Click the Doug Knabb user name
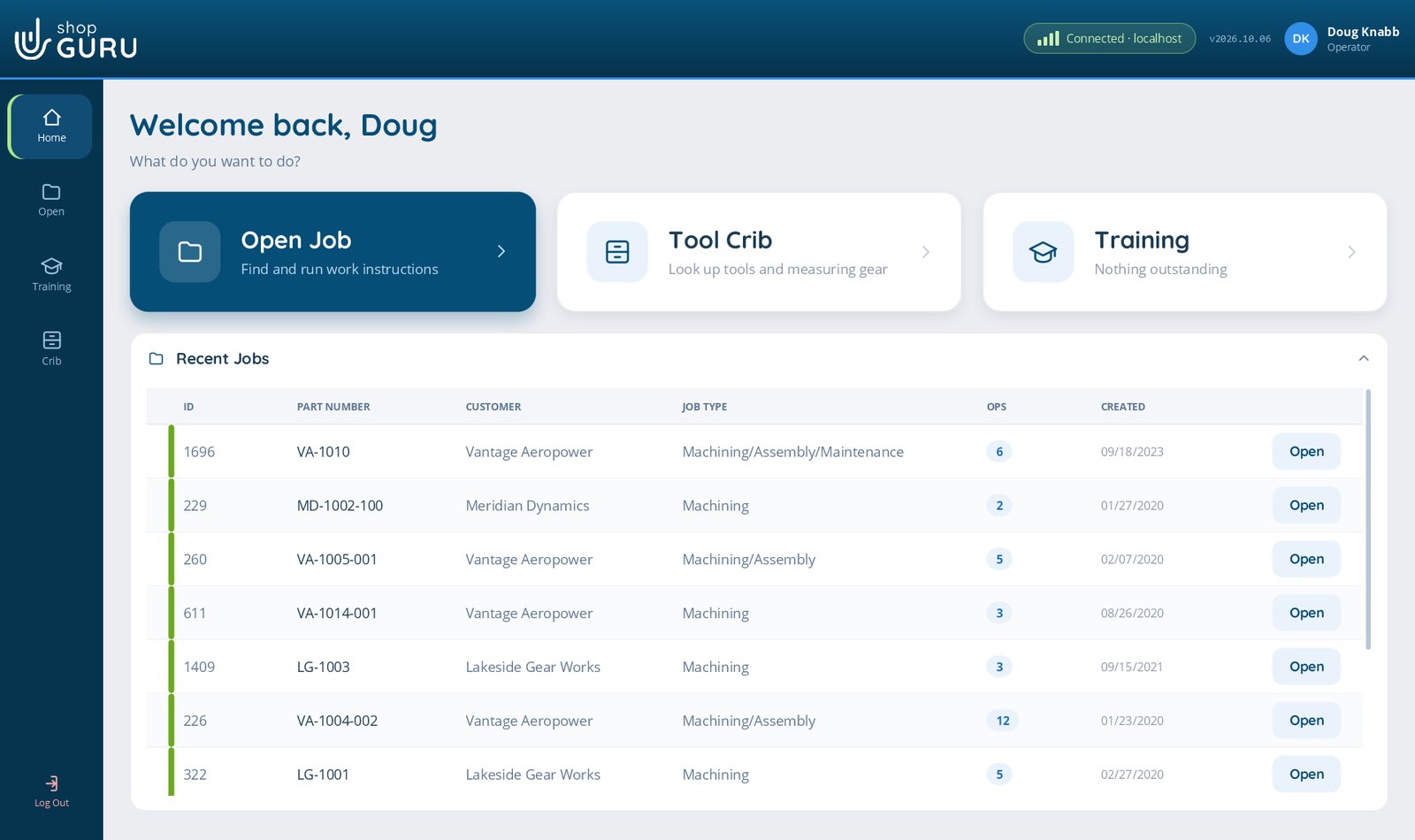This screenshot has width=1415, height=840. point(1363,32)
